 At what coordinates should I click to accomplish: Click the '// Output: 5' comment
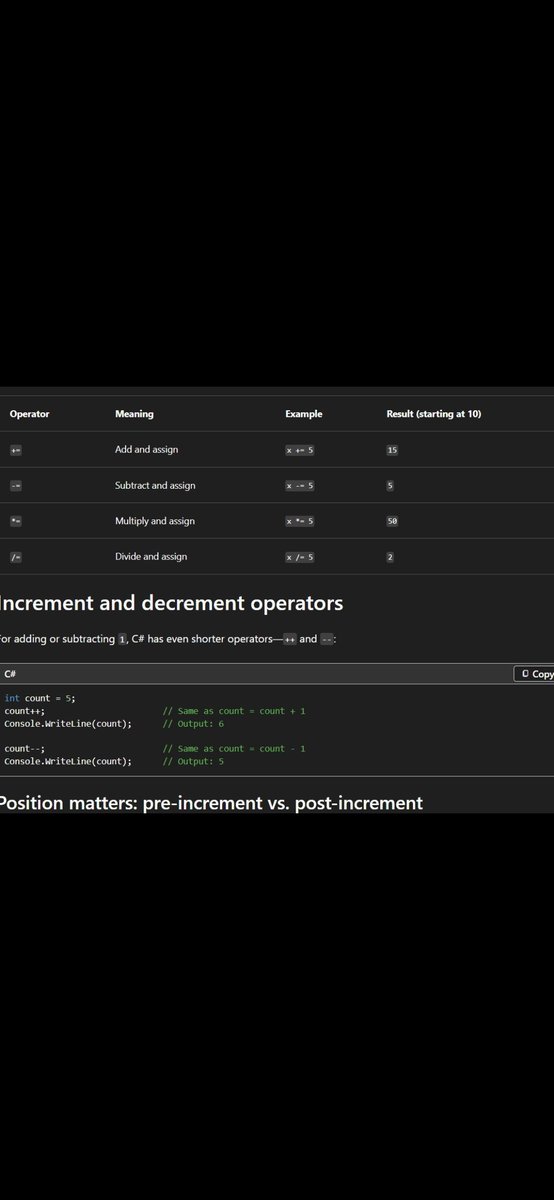coord(193,761)
